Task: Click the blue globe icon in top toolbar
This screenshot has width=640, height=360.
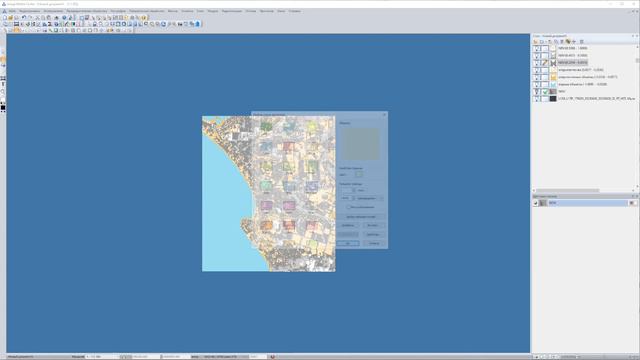Action: (64, 18)
